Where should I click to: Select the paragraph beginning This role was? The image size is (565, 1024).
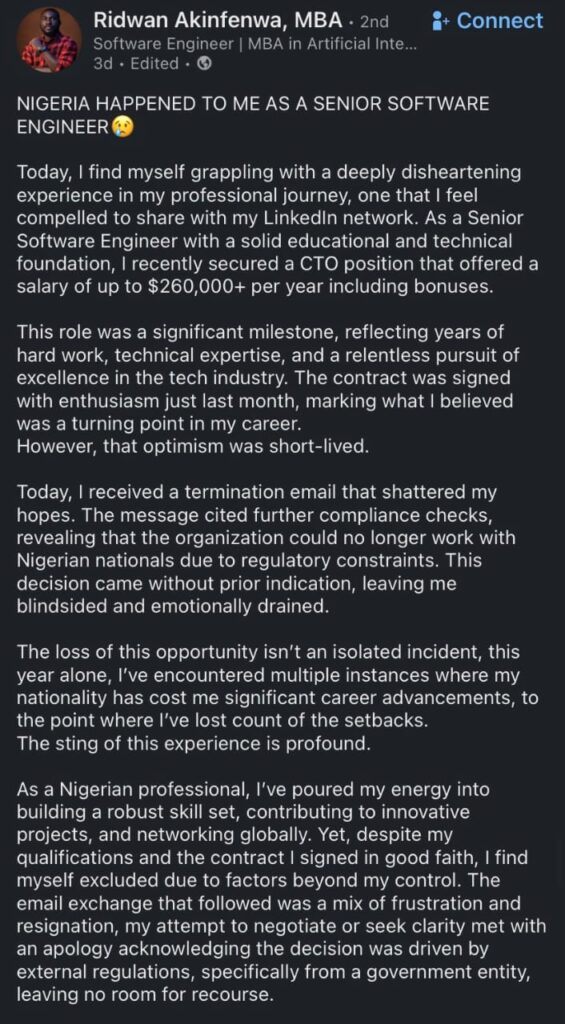(265, 377)
